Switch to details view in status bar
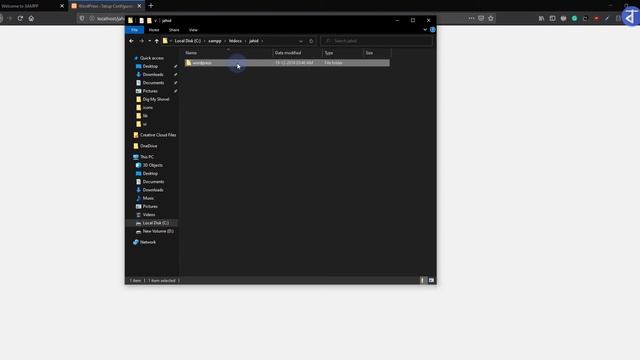Image resolution: width=640 pixels, height=360 pixels. pyautogui.click(x=422, y=280)
